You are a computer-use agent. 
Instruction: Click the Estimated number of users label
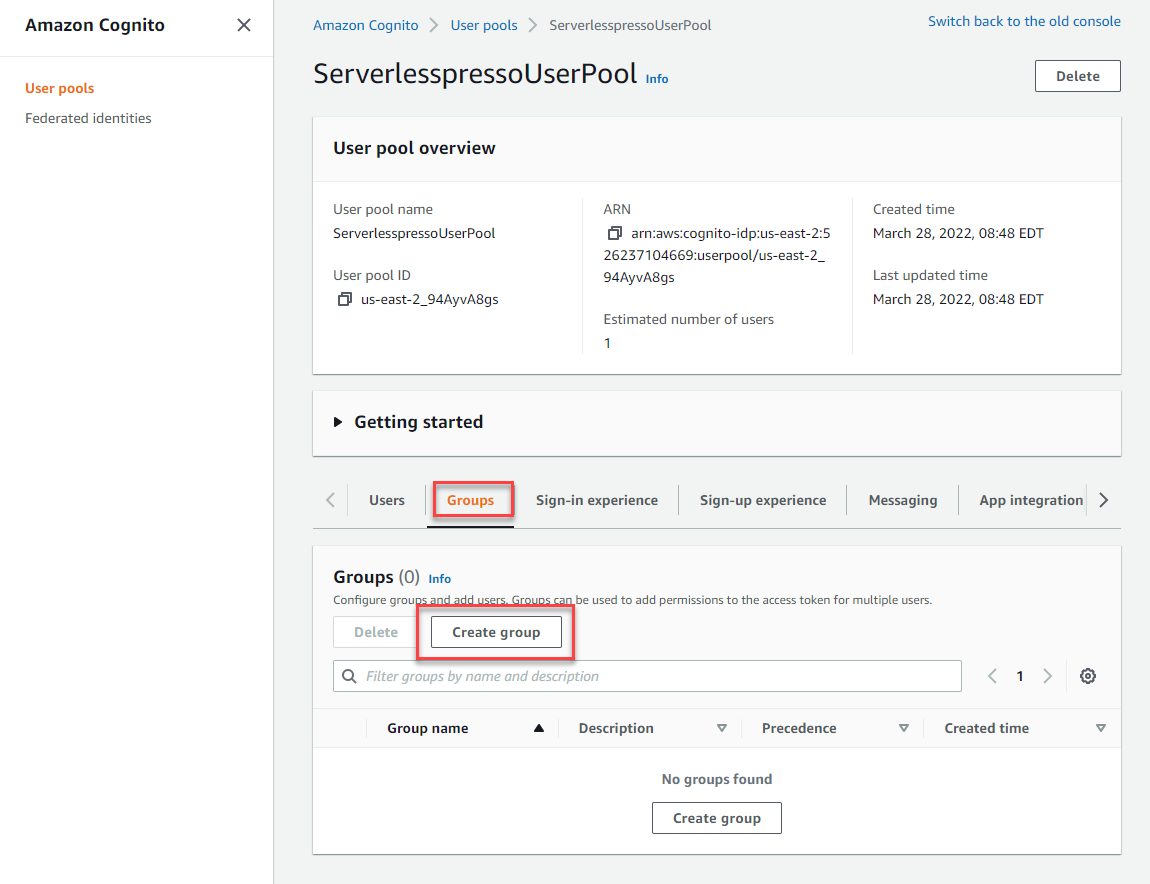[688, 319]
